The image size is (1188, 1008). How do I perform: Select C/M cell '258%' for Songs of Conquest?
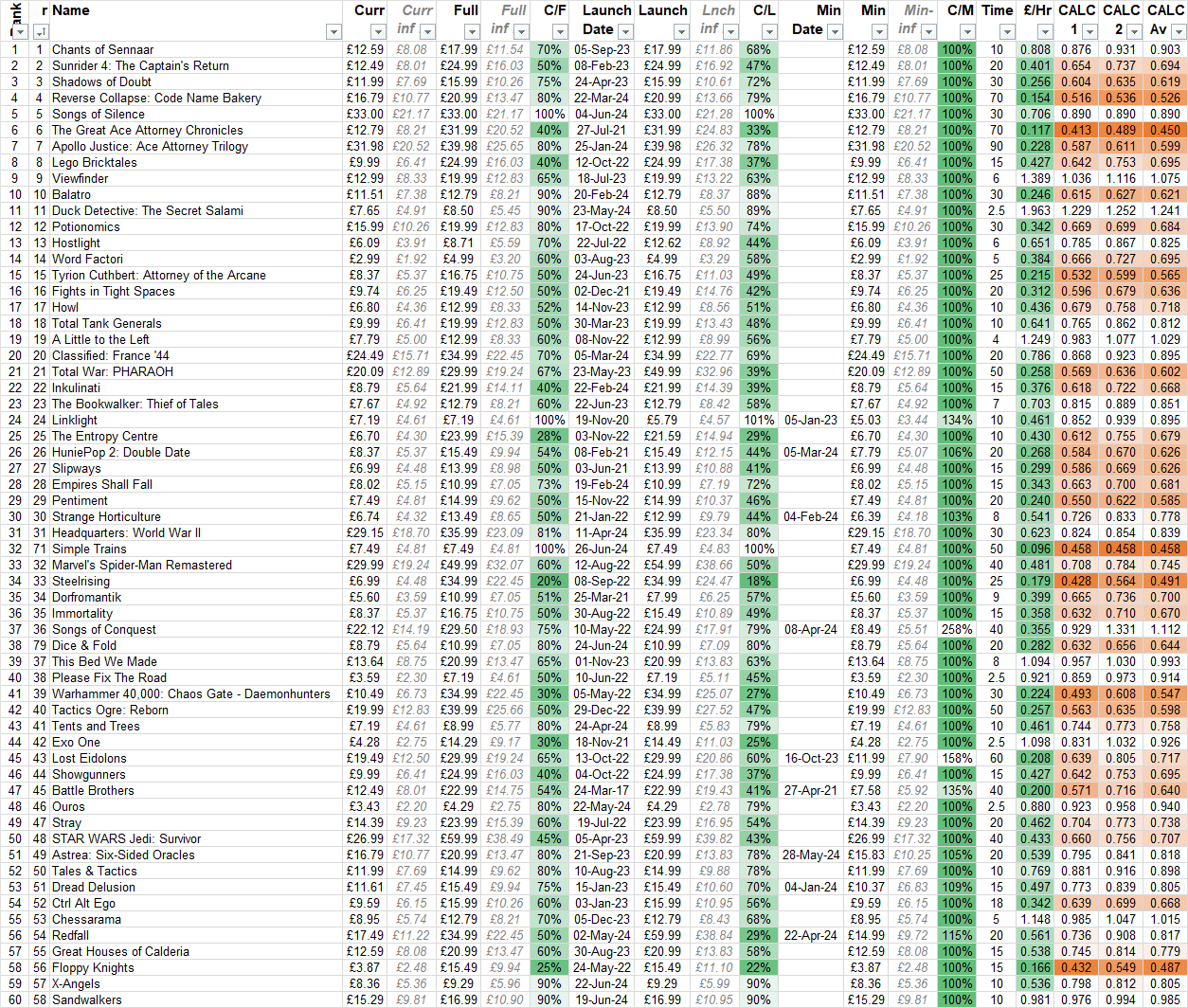tap(958, 629)
